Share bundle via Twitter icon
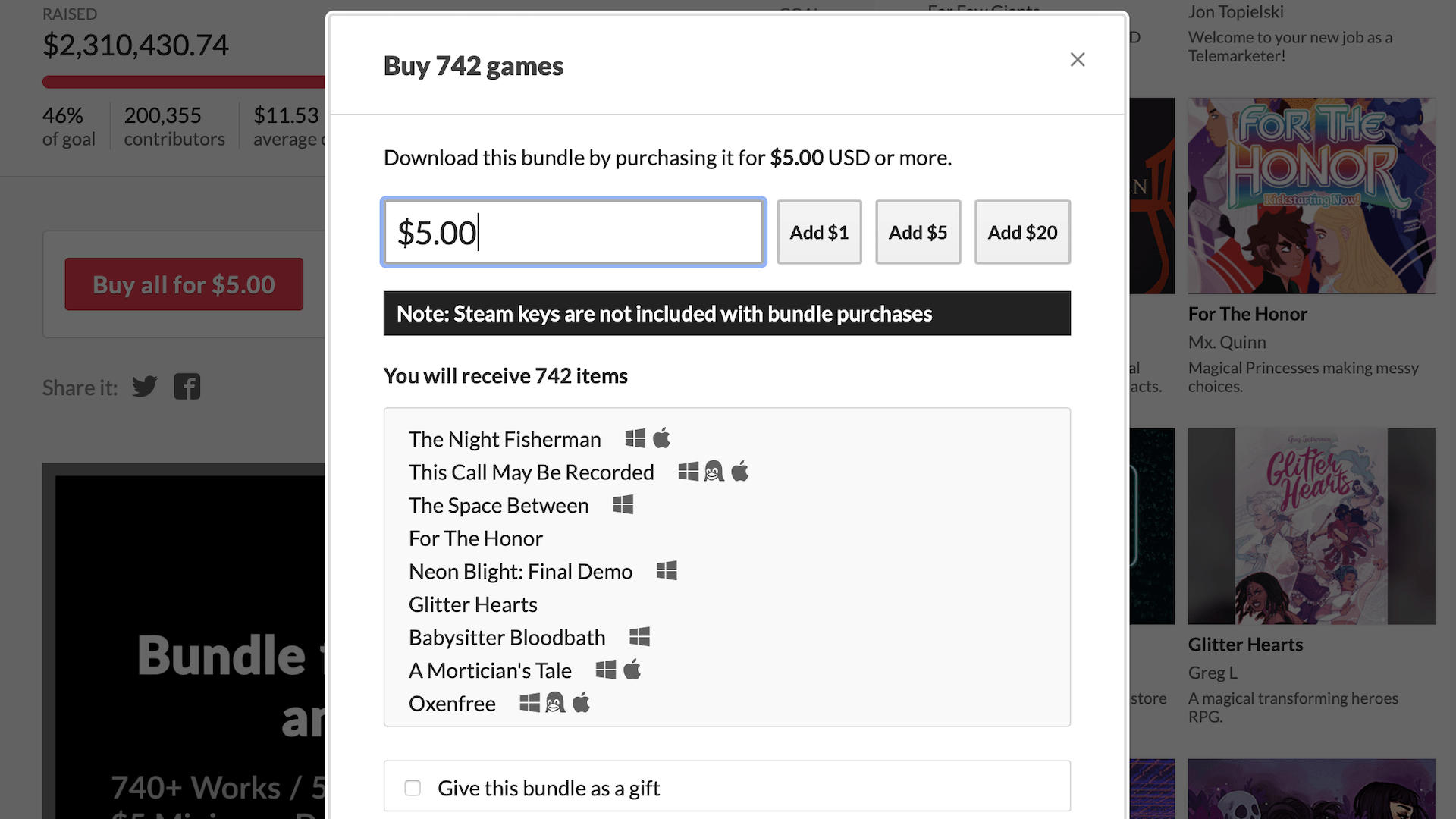The height and width of the screenshot is (819, 1456). [144, 387]
